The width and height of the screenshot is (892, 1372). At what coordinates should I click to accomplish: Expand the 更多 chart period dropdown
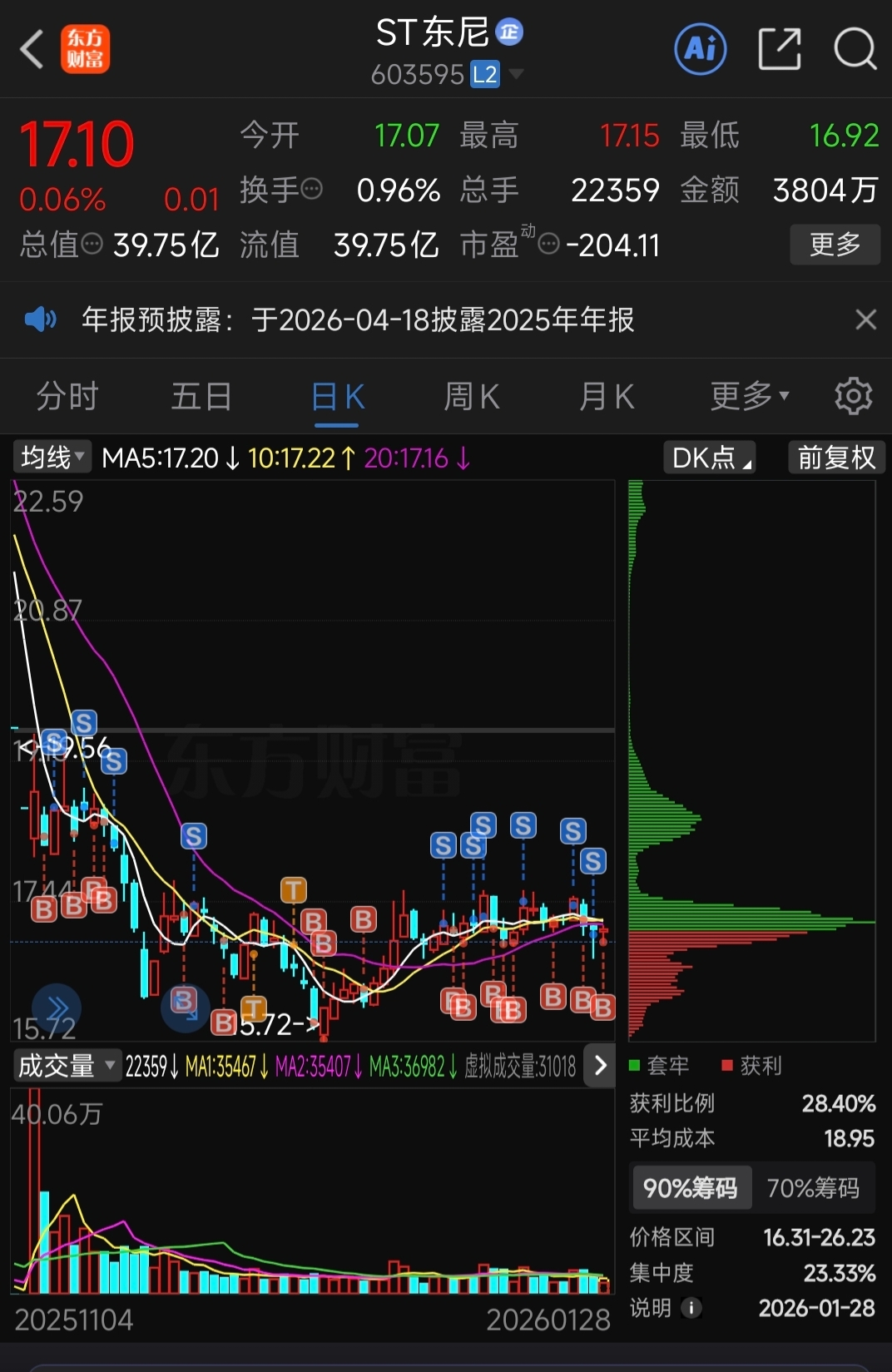coord(750,396)
